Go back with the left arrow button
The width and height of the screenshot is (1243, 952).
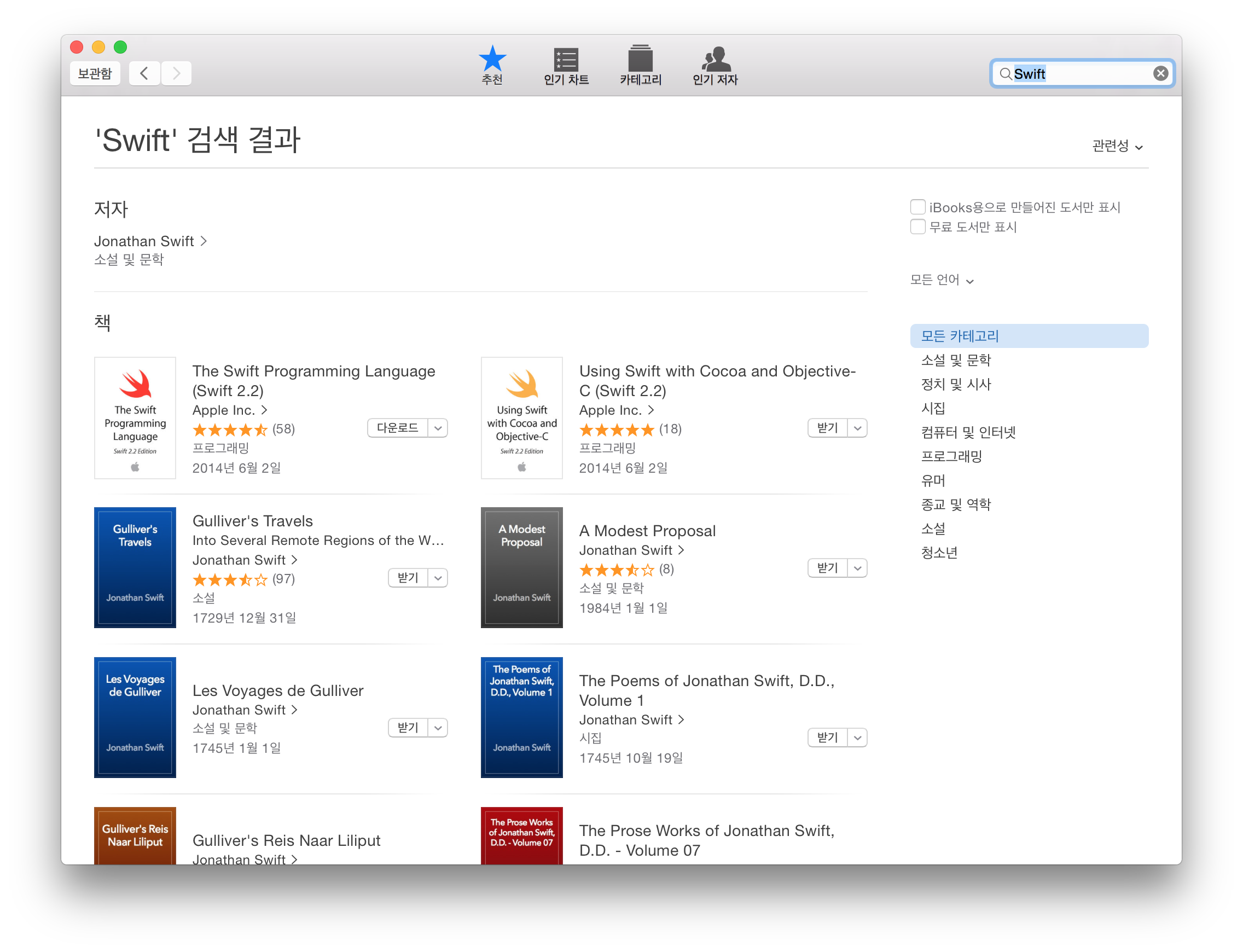[144, 74]
